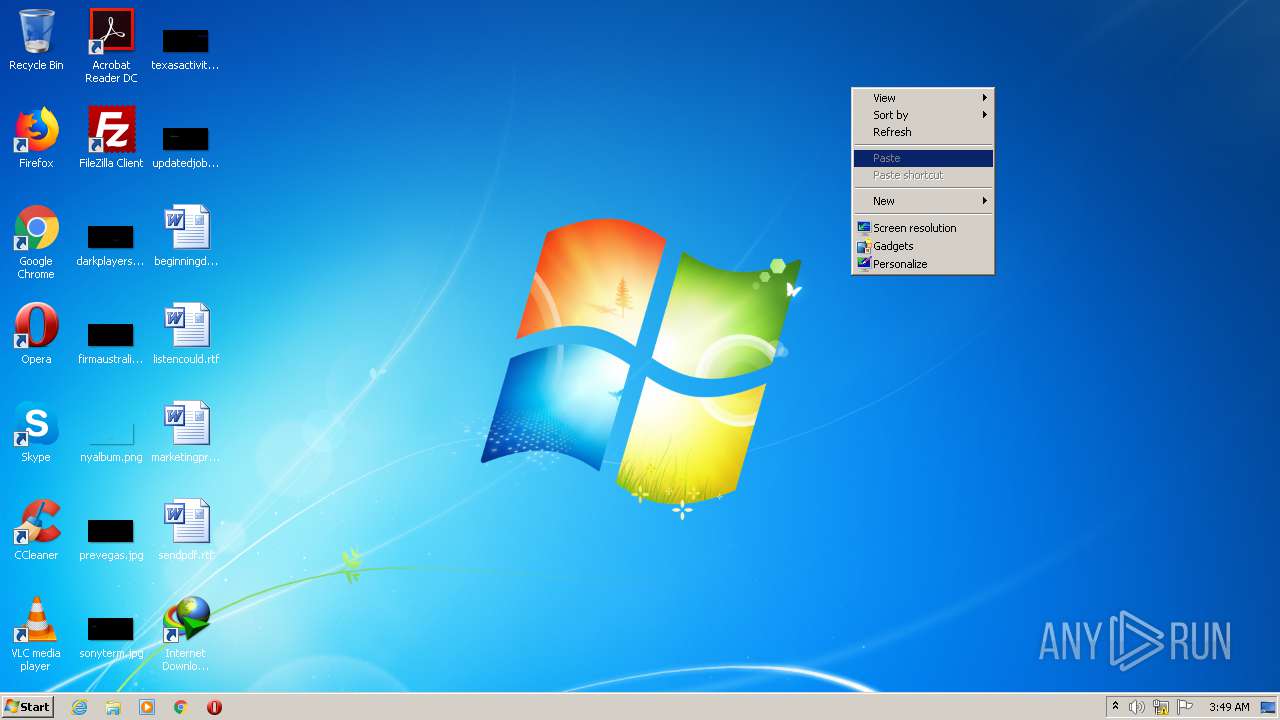1280x720 pixels.
Task: Select the Google Chrome desktop shortcut
Action: point(36,242)
